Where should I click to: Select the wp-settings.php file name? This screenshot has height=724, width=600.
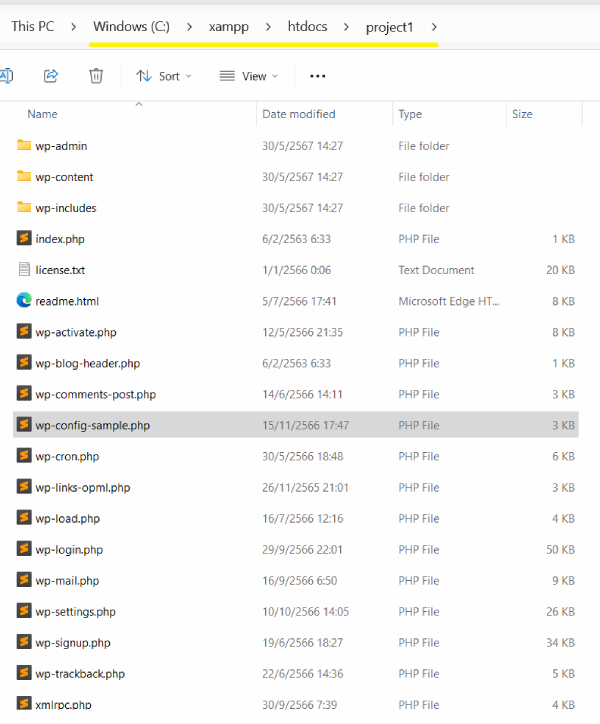[x=76, y=612]
